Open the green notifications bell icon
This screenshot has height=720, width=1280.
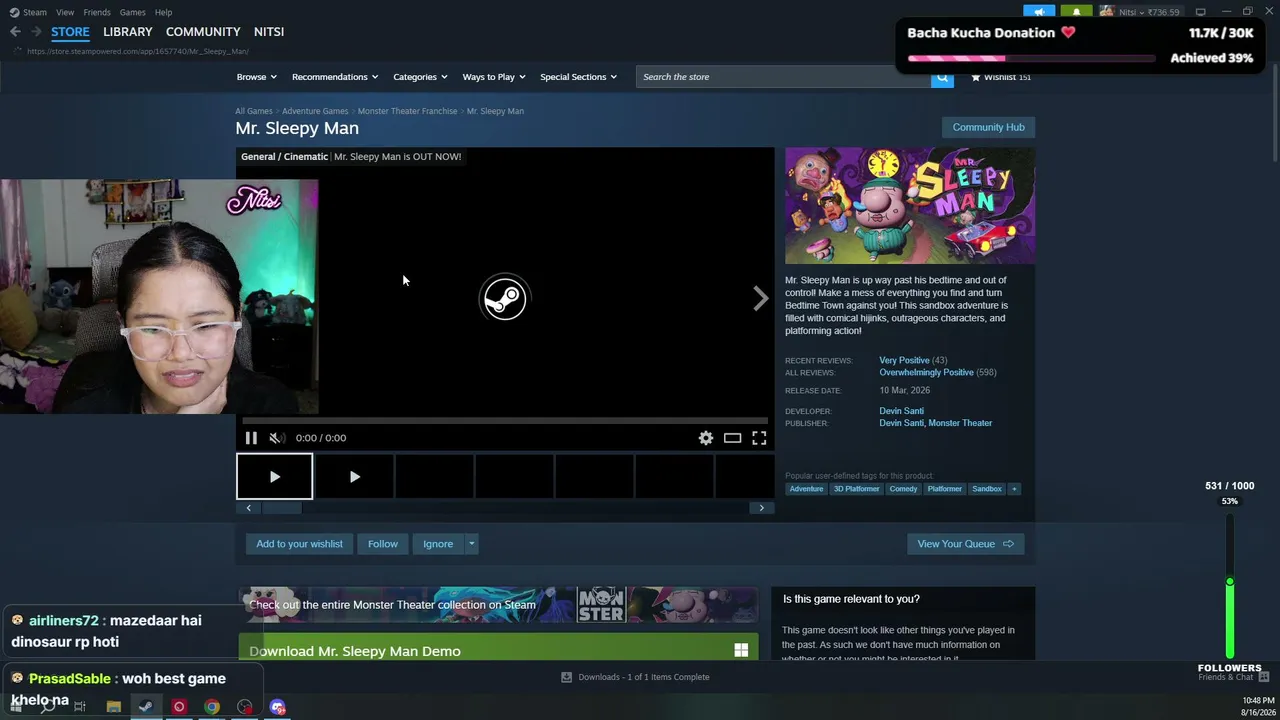(1076, 12)
